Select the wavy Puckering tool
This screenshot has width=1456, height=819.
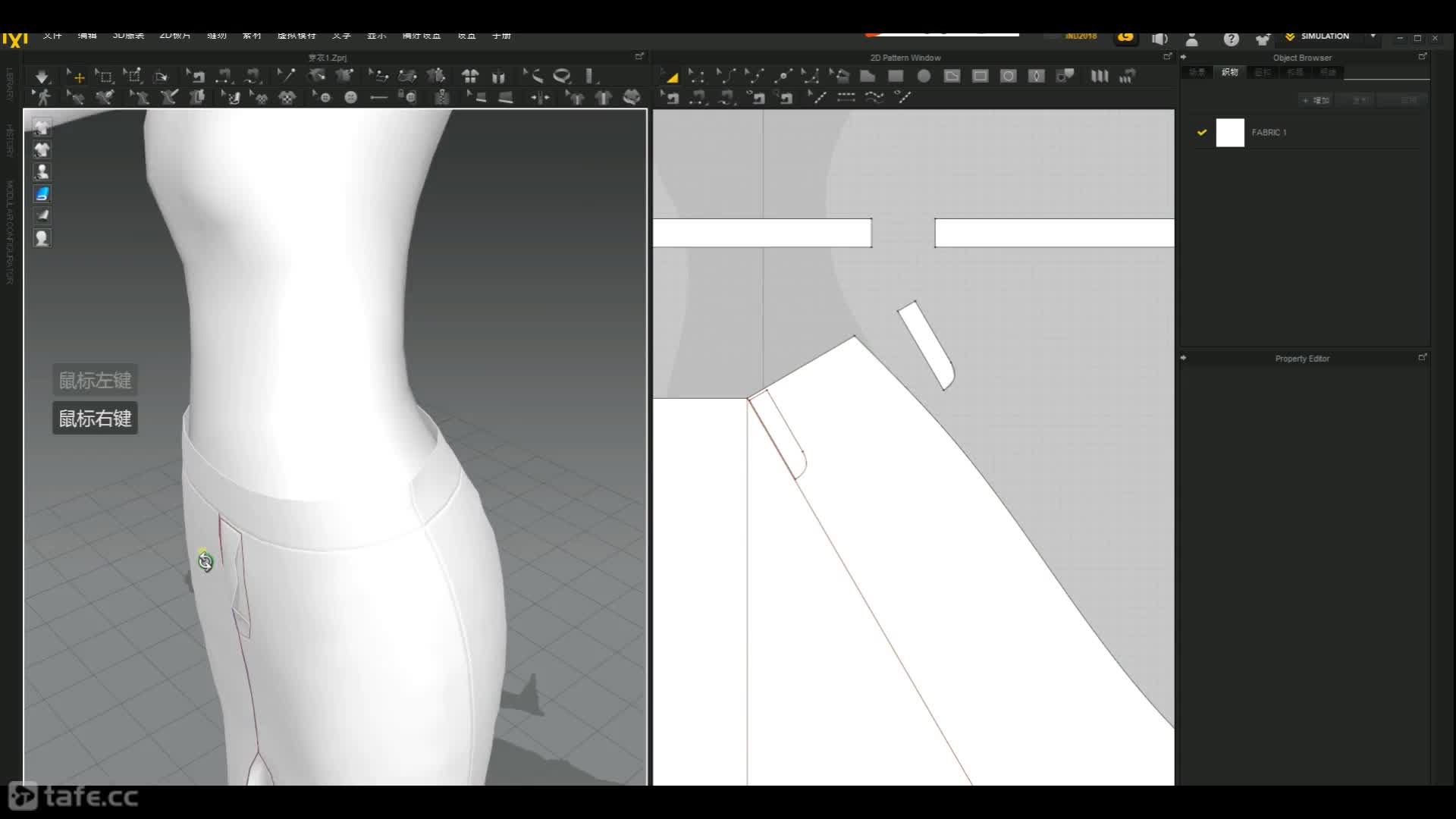(874, 97)
